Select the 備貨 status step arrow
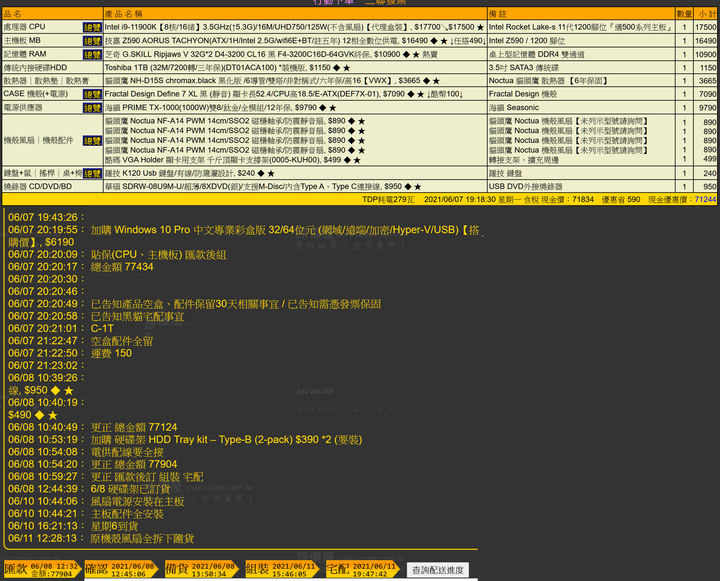720x581 pixels. pyautogui.click(x=202, y=570)
